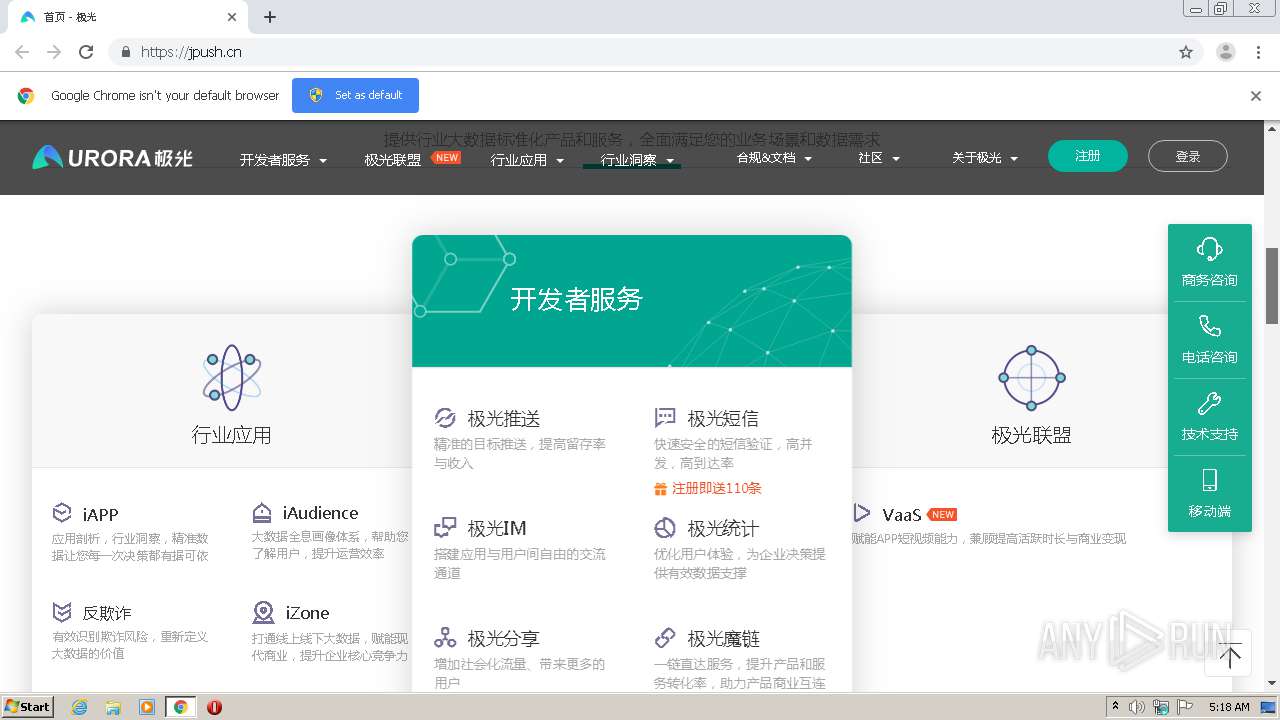Viewport: 1280px width, 720px height.
Task: Open Chrome profile avatar icon
Action: tap(1225, 52)
